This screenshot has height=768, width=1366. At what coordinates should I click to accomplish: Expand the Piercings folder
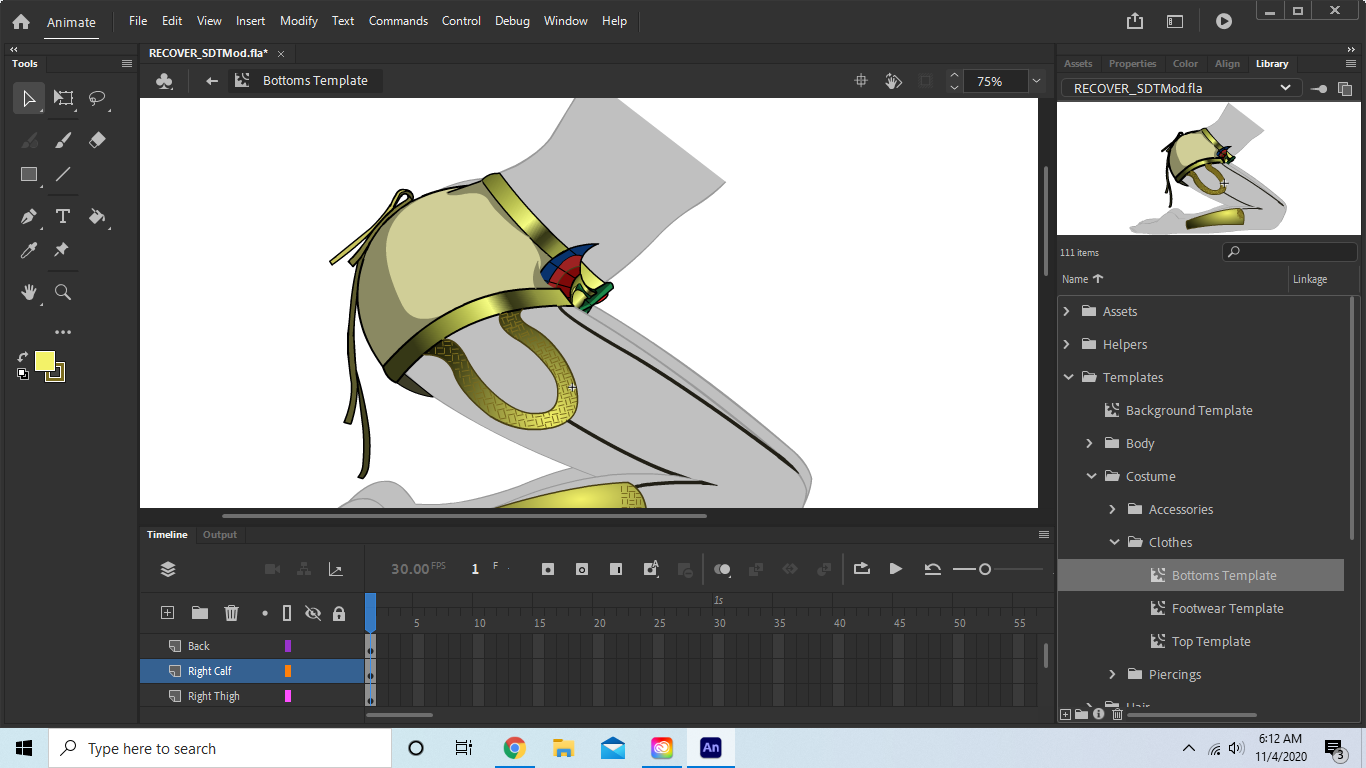pos(1112,674)
